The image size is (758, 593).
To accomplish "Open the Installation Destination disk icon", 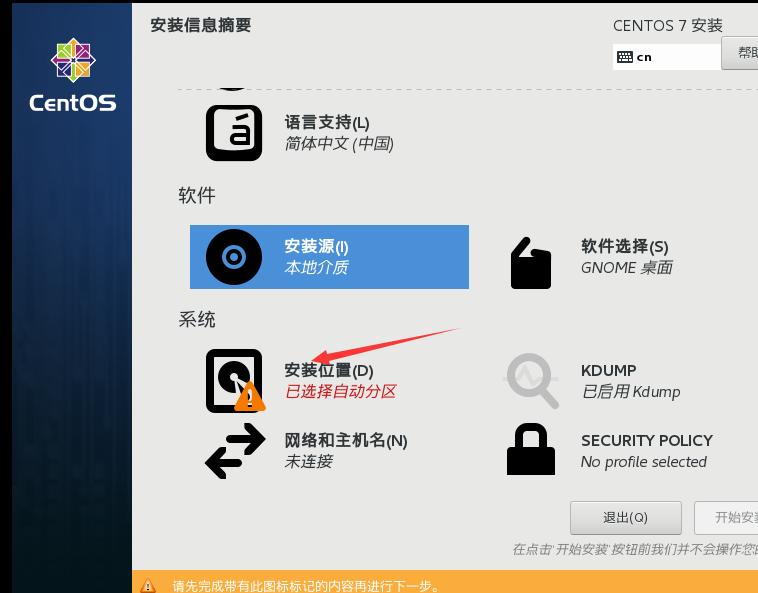I will [235, 381].
